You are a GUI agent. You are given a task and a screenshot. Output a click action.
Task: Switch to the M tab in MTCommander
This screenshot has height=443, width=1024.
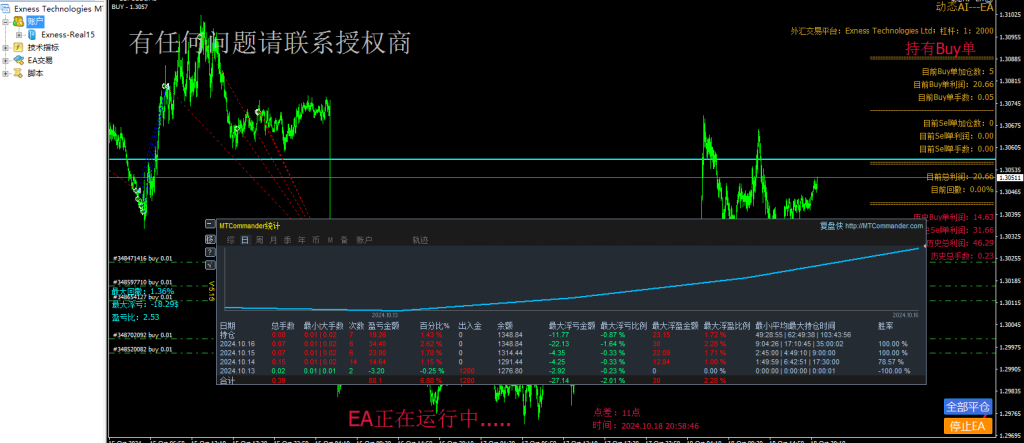(330, 240)
